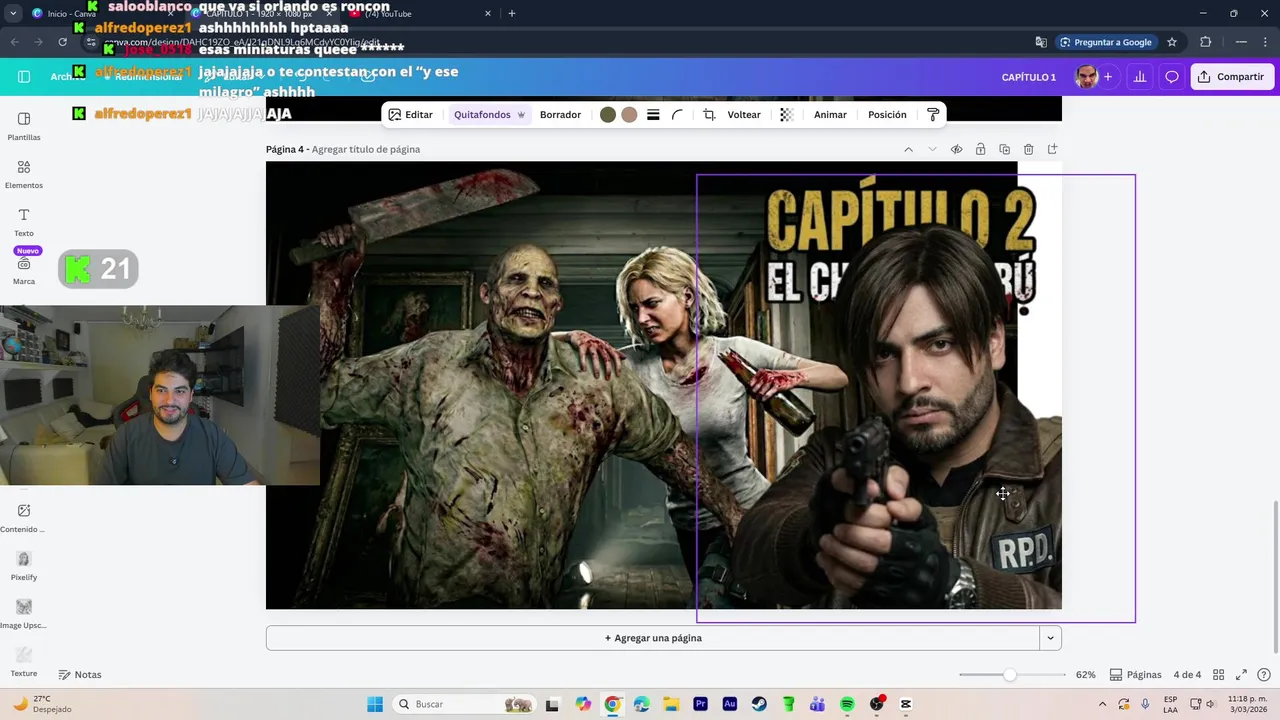The width and height of the screenshot is (1280, 720).
Task: Expand the add page dropdown arrow
Action: click(1050, 638)
